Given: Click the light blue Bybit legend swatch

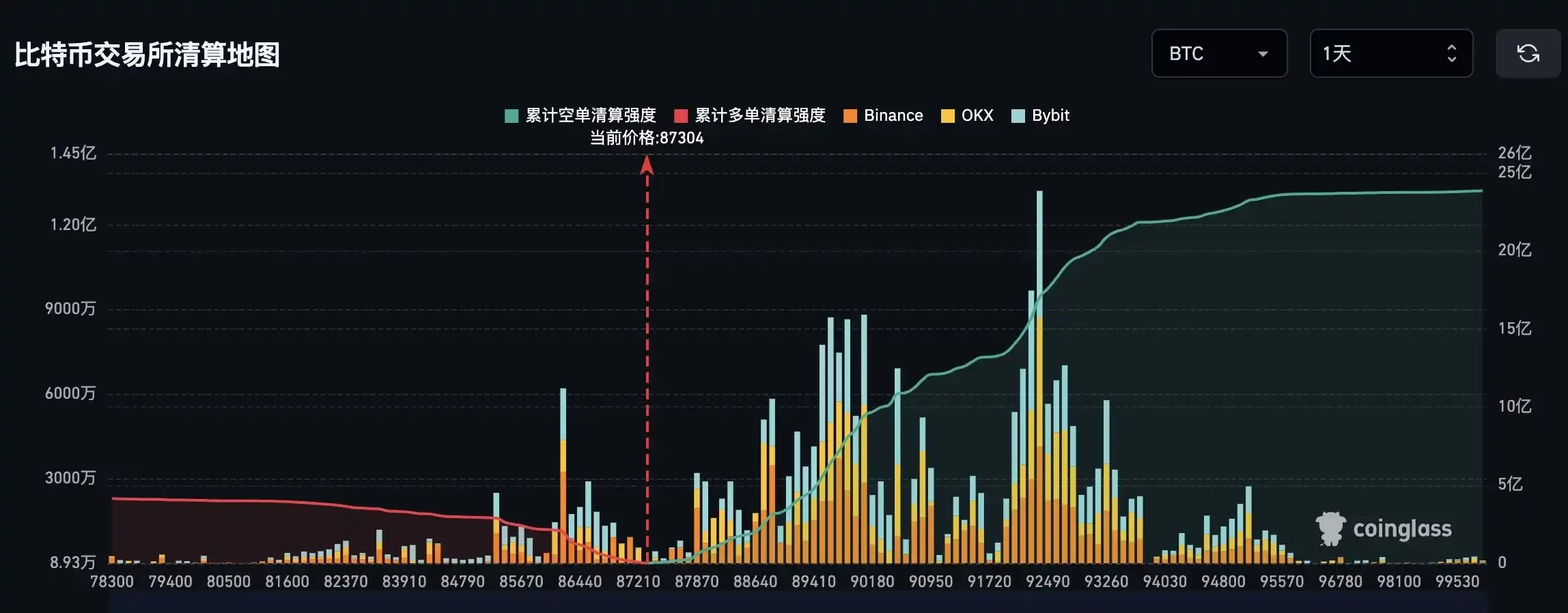Looking at the screenshot, I should tap(1018, 116).
